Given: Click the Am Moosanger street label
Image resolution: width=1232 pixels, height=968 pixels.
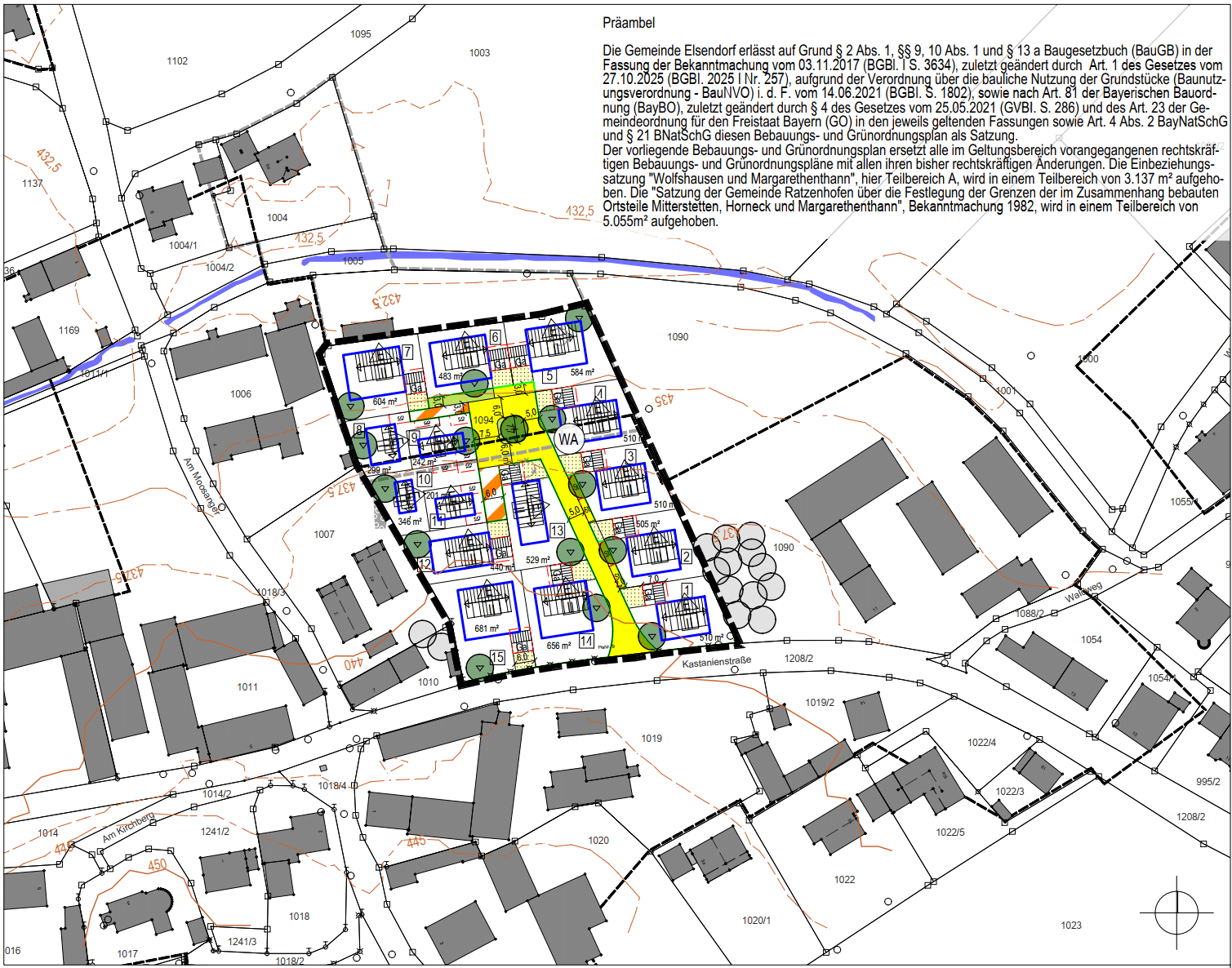Looking at the screenshot, I should pyautogui.click(x=201, y=486).
